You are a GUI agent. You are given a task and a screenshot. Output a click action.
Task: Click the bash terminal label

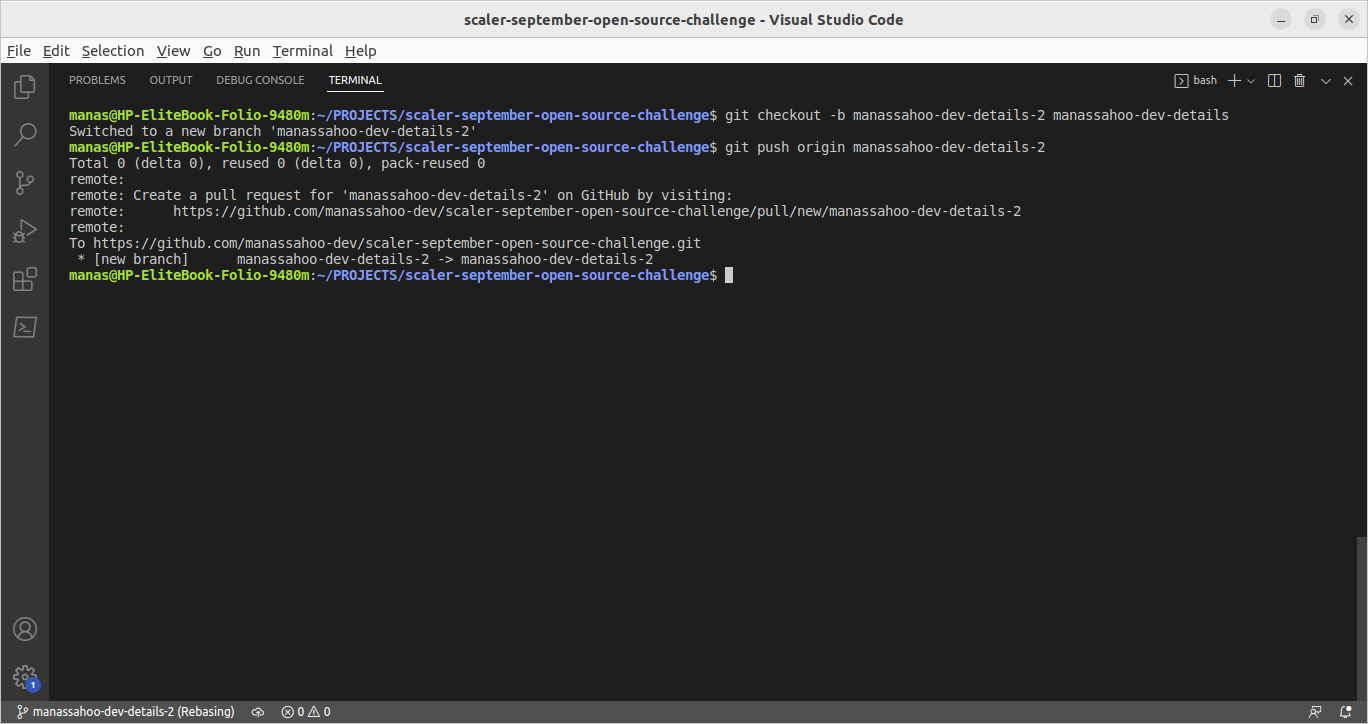click(1196, 80)
